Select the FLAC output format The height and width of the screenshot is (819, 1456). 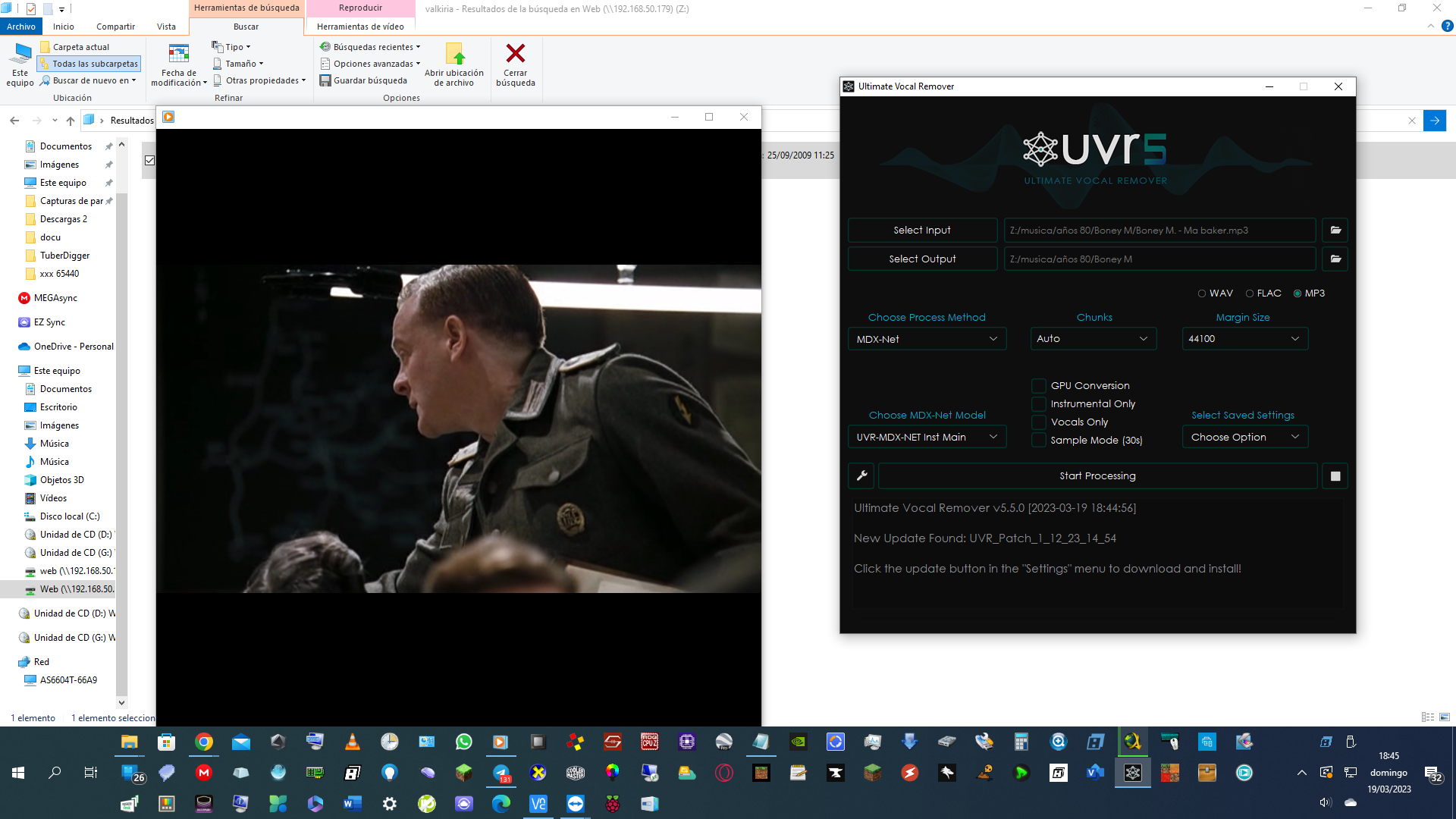(x=1250, y=293)
